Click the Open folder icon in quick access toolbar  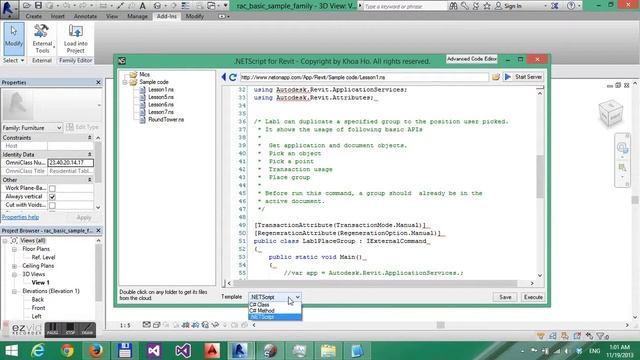coord(27,6)
